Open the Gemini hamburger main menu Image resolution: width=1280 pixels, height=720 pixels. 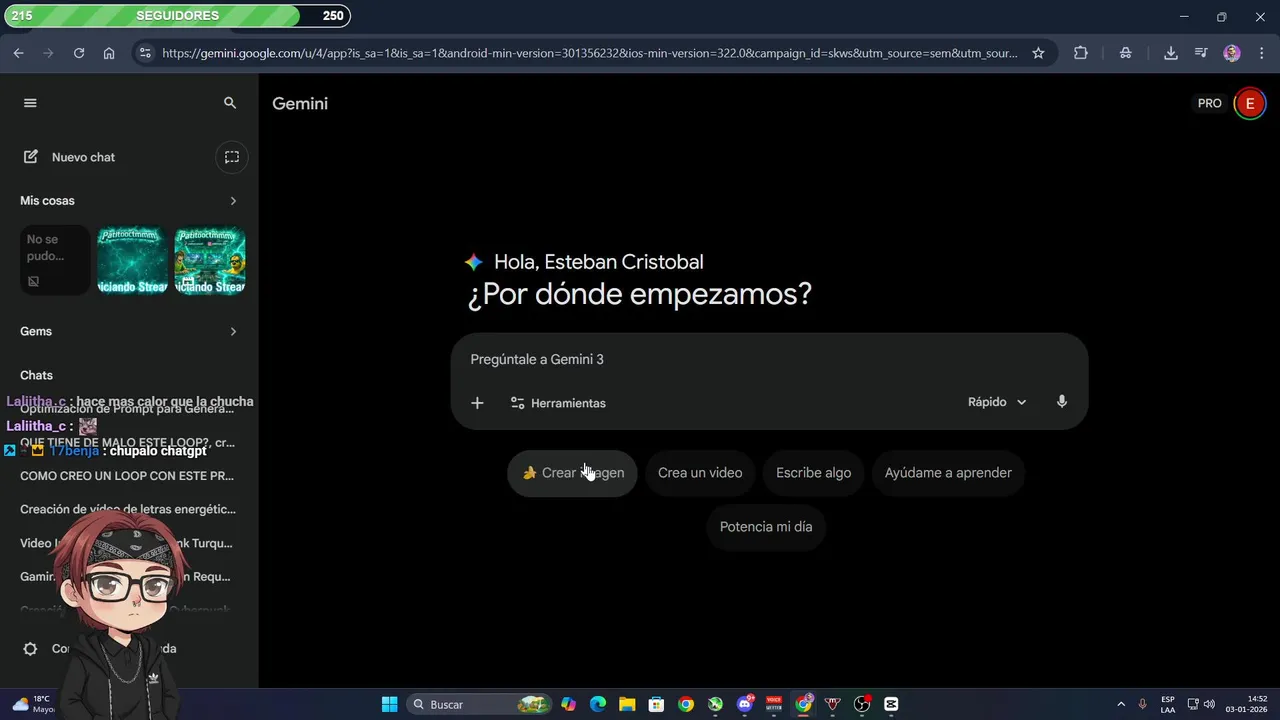click(x=30, y=103)
